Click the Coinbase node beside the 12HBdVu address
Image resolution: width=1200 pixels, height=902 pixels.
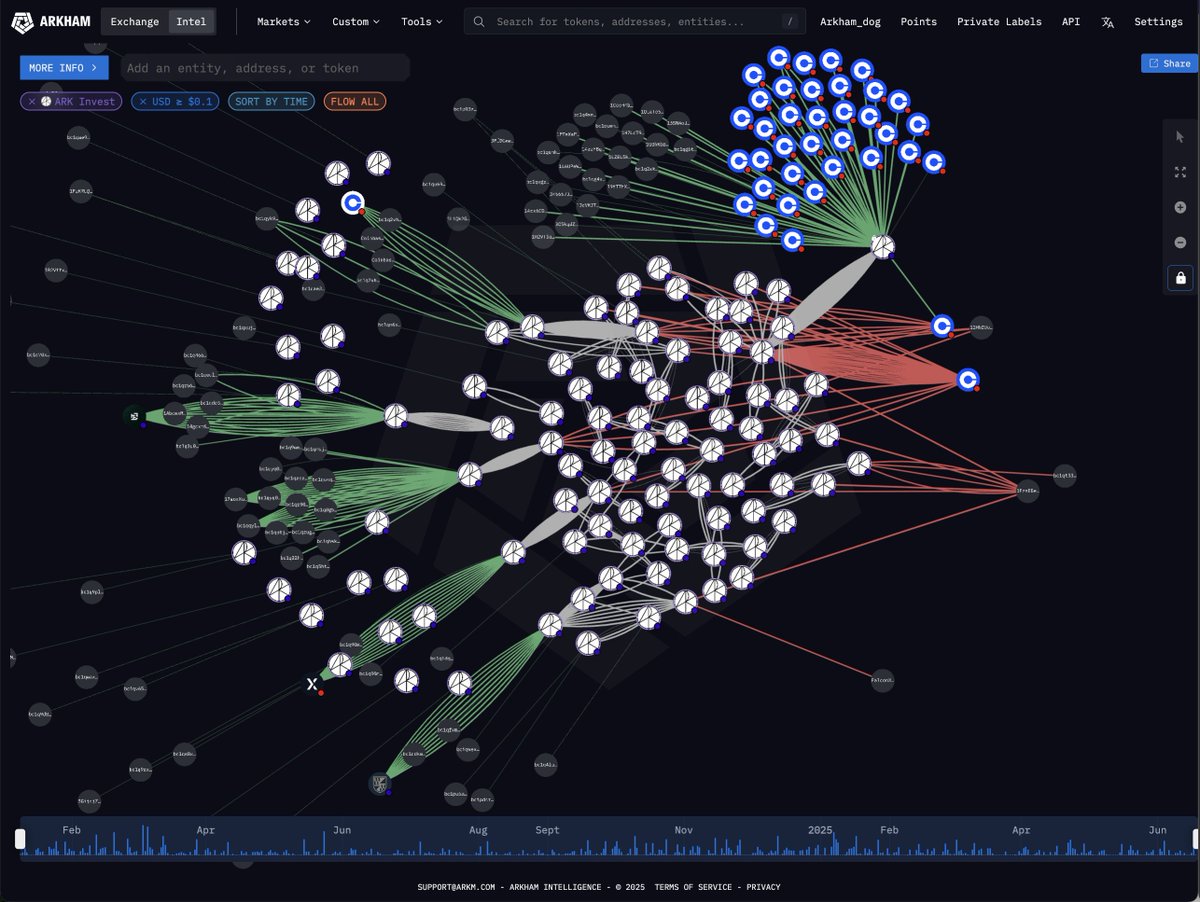click(942, 326)
